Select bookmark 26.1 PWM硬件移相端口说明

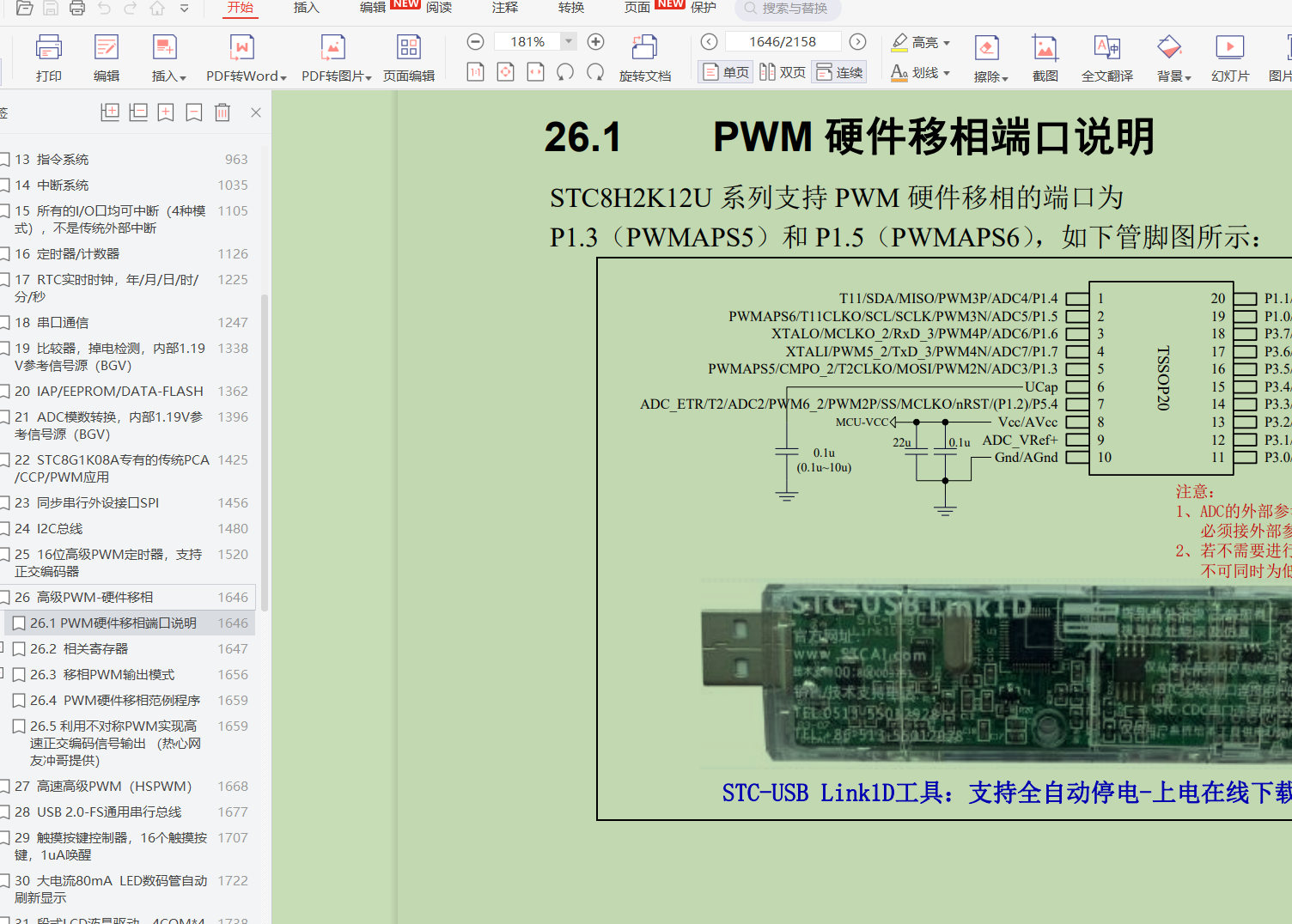click(129, 623)
